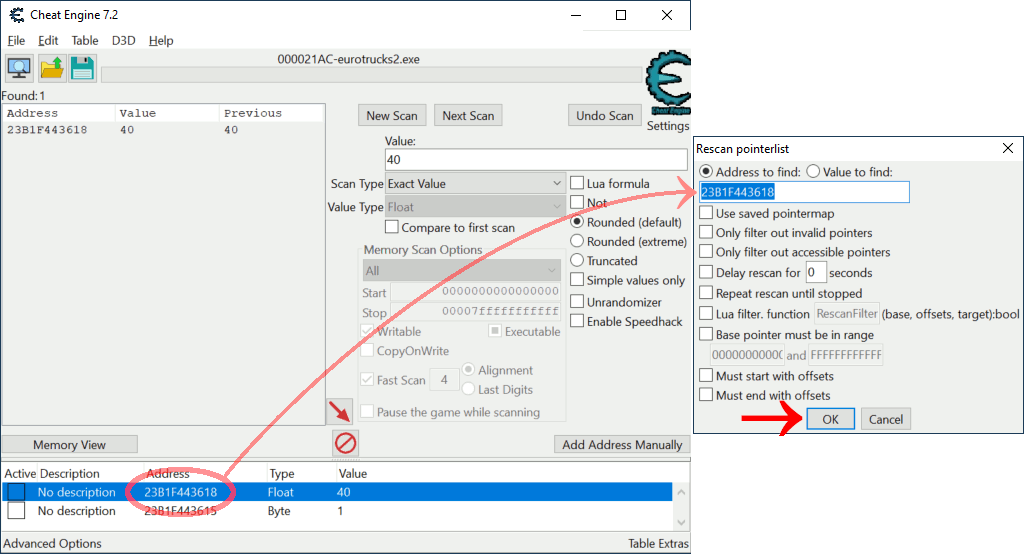Select Rounded (default) radio button
The width and height of the screenshot is (1024, 554).
(x=577, y=221)
